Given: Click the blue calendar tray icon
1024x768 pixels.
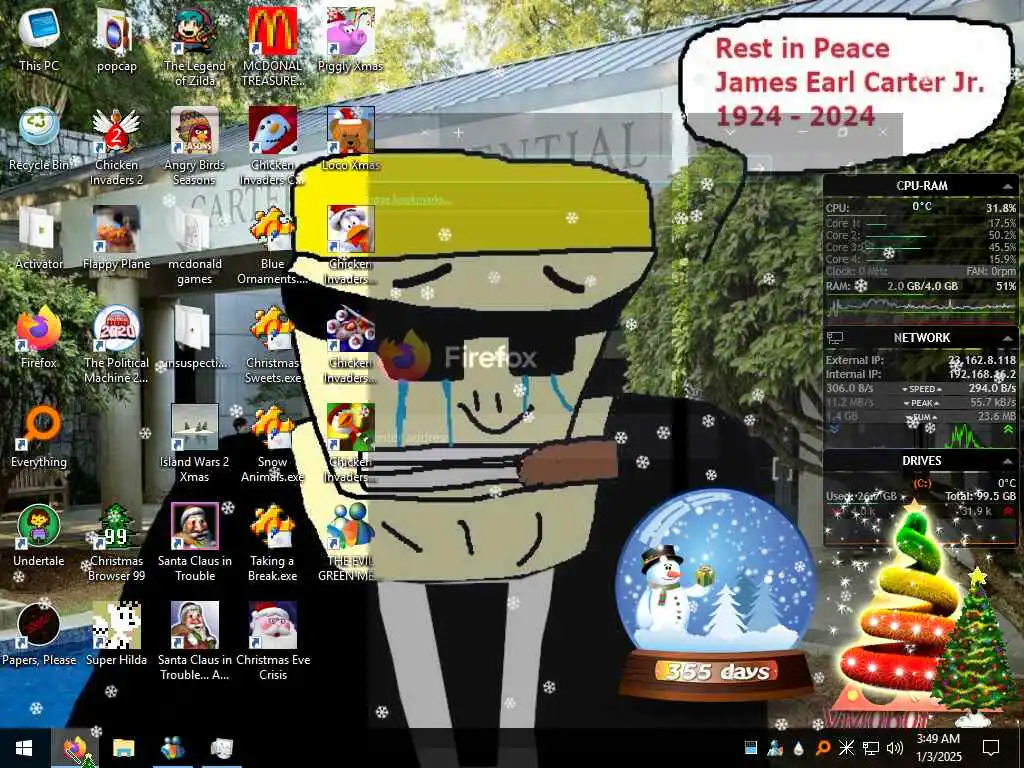Looking at the screenshot, I should pos(750,748).
